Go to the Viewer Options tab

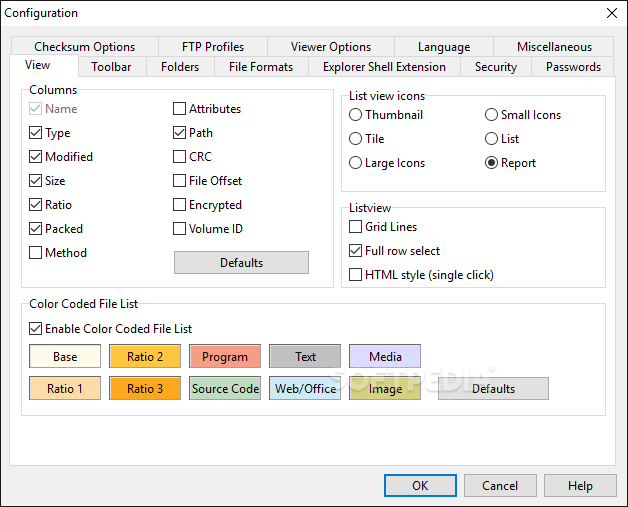coord(331,46)
